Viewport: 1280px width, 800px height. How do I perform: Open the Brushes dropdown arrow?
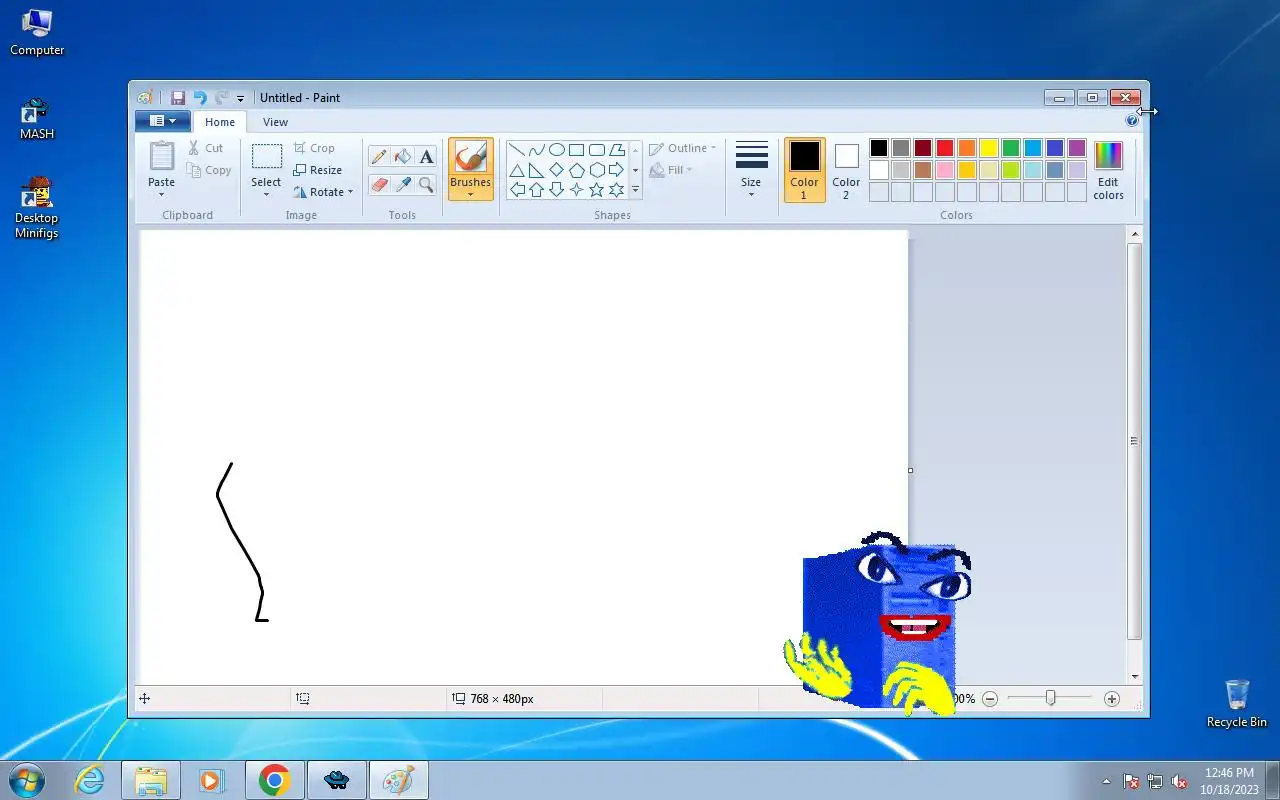coord(471,194)
